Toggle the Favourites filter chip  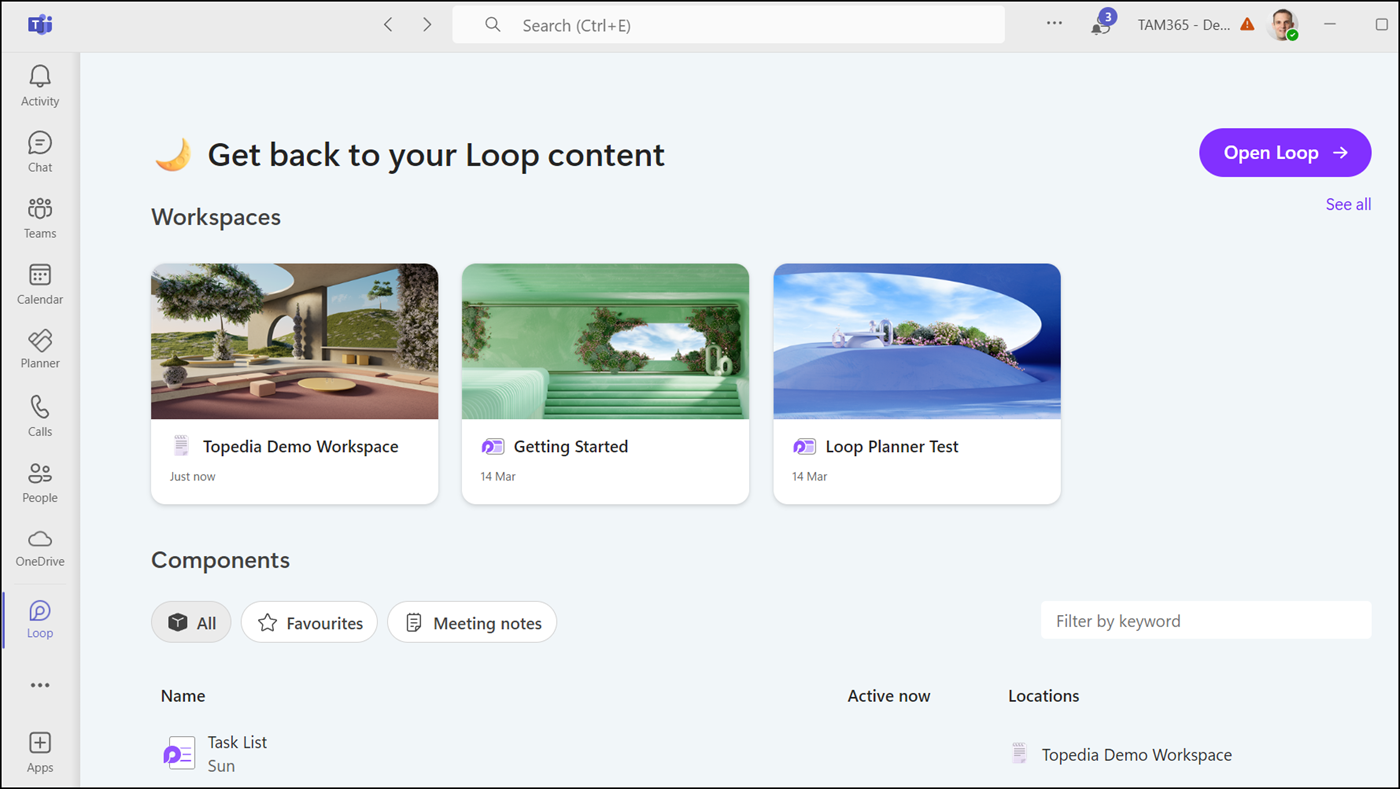pos(309,623)
